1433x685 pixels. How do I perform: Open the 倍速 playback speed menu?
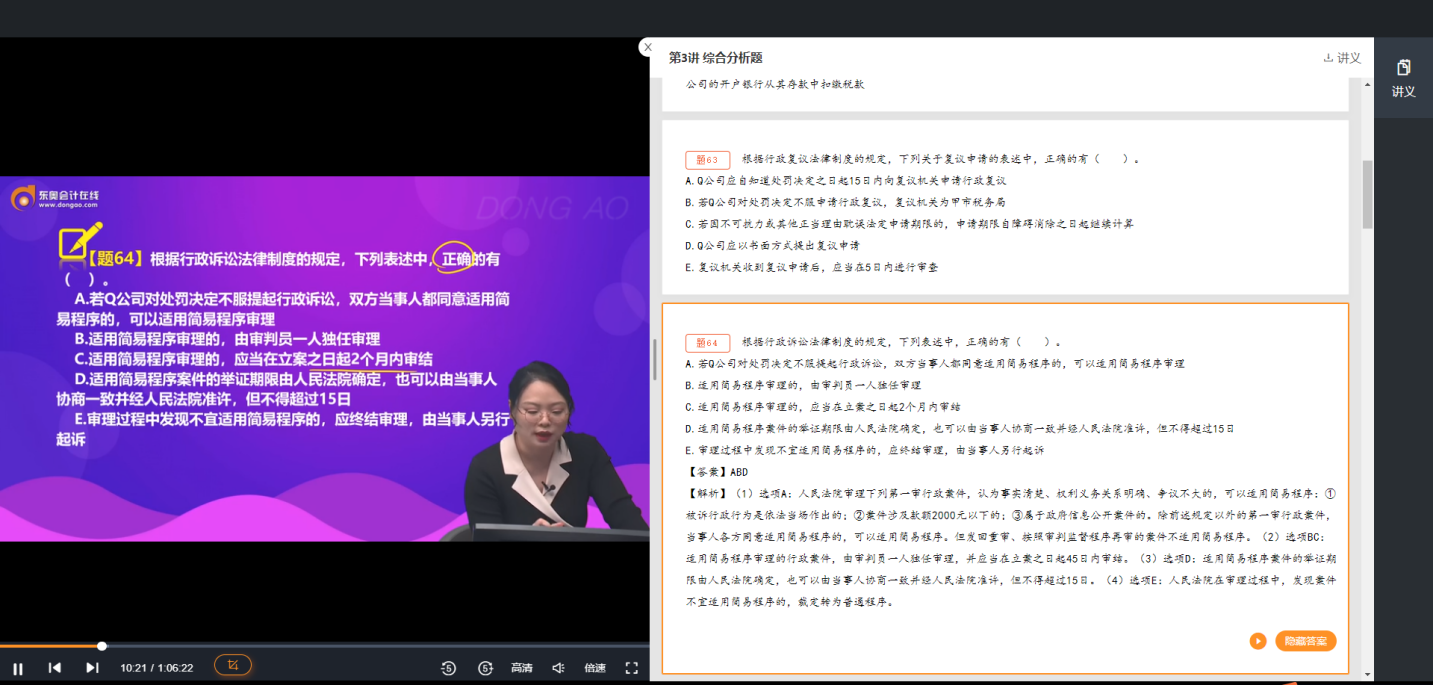595,667
